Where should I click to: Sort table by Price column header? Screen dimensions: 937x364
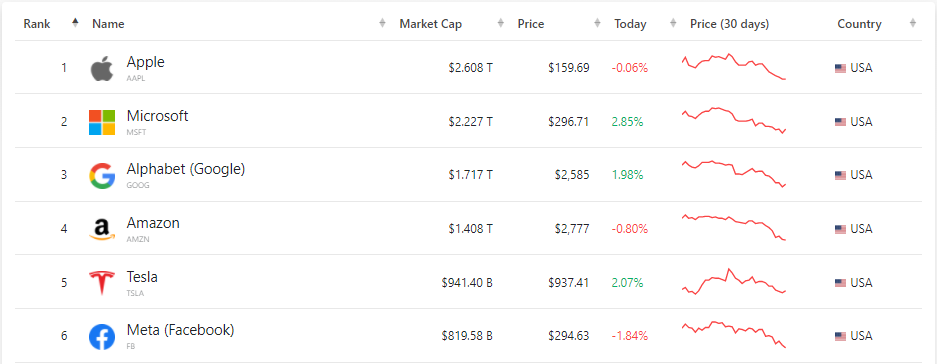[x=531, y=24]
